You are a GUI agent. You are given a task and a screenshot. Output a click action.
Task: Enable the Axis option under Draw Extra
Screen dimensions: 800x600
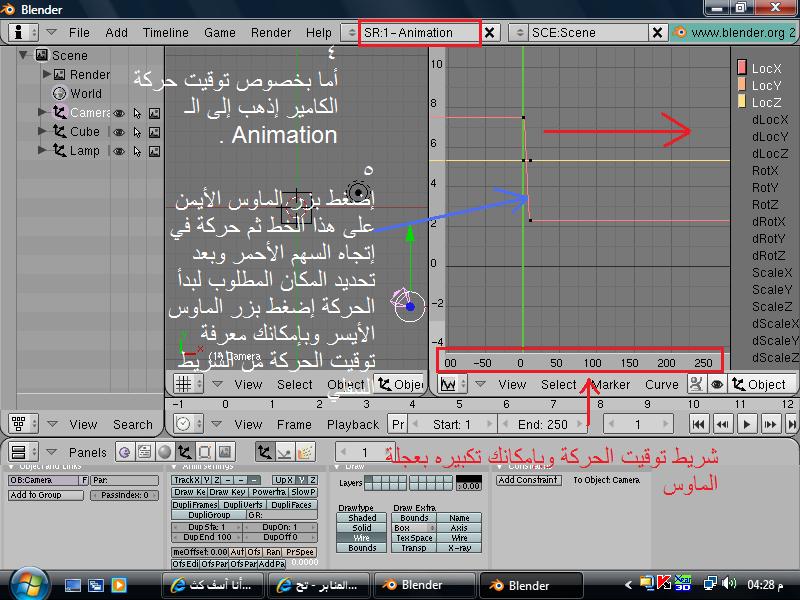[x=459, y=528]
